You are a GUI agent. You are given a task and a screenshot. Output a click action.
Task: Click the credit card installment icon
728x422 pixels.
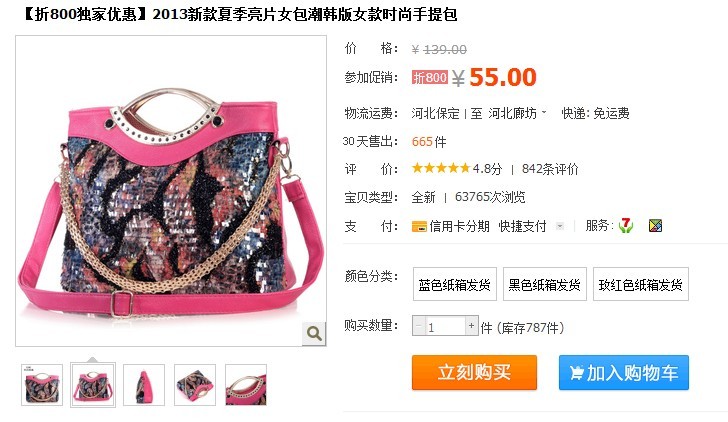tap(419, 227)
